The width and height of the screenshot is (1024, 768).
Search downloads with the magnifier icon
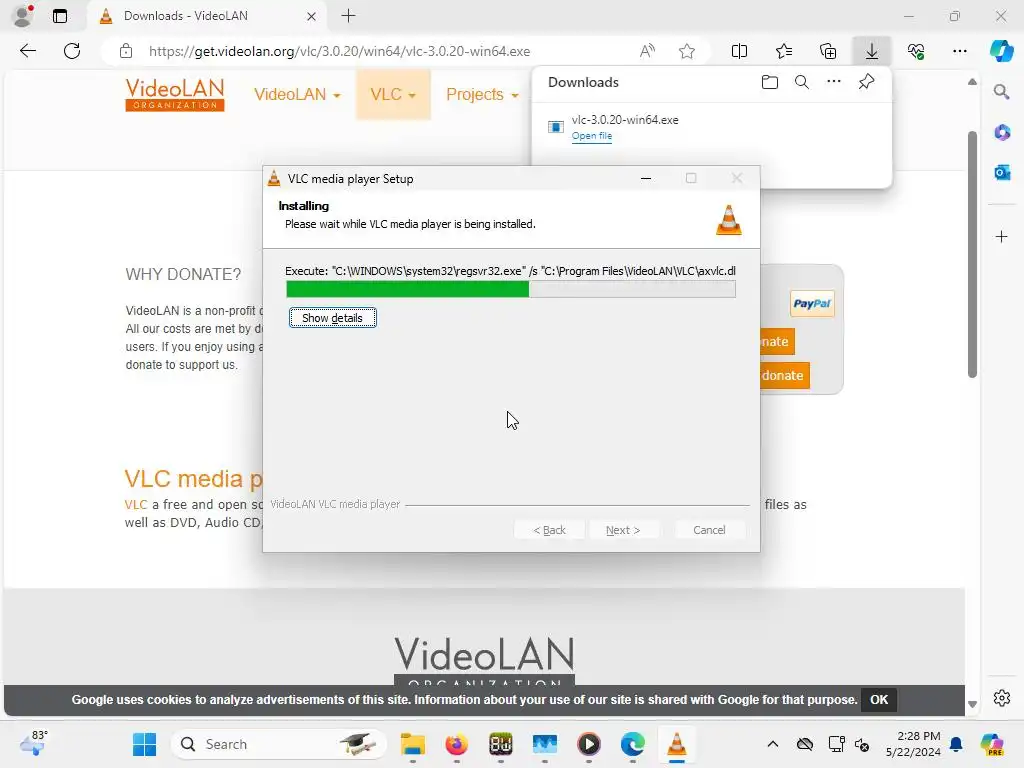802,82
